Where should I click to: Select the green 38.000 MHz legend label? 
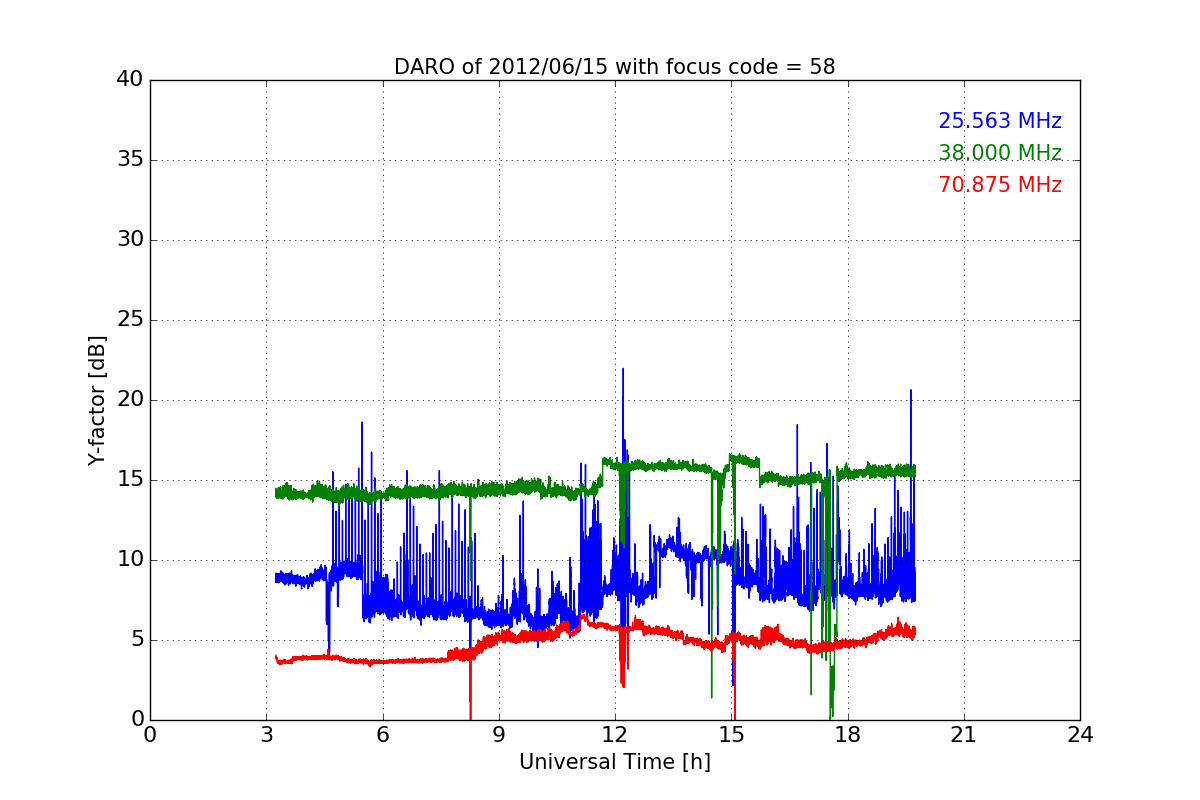pyautogui.click(x=1000, y=153)
